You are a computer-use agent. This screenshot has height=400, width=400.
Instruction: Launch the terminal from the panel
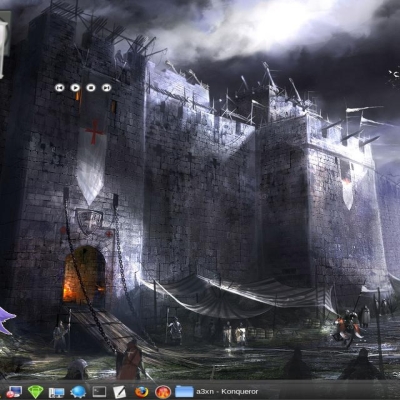[99, 392]
